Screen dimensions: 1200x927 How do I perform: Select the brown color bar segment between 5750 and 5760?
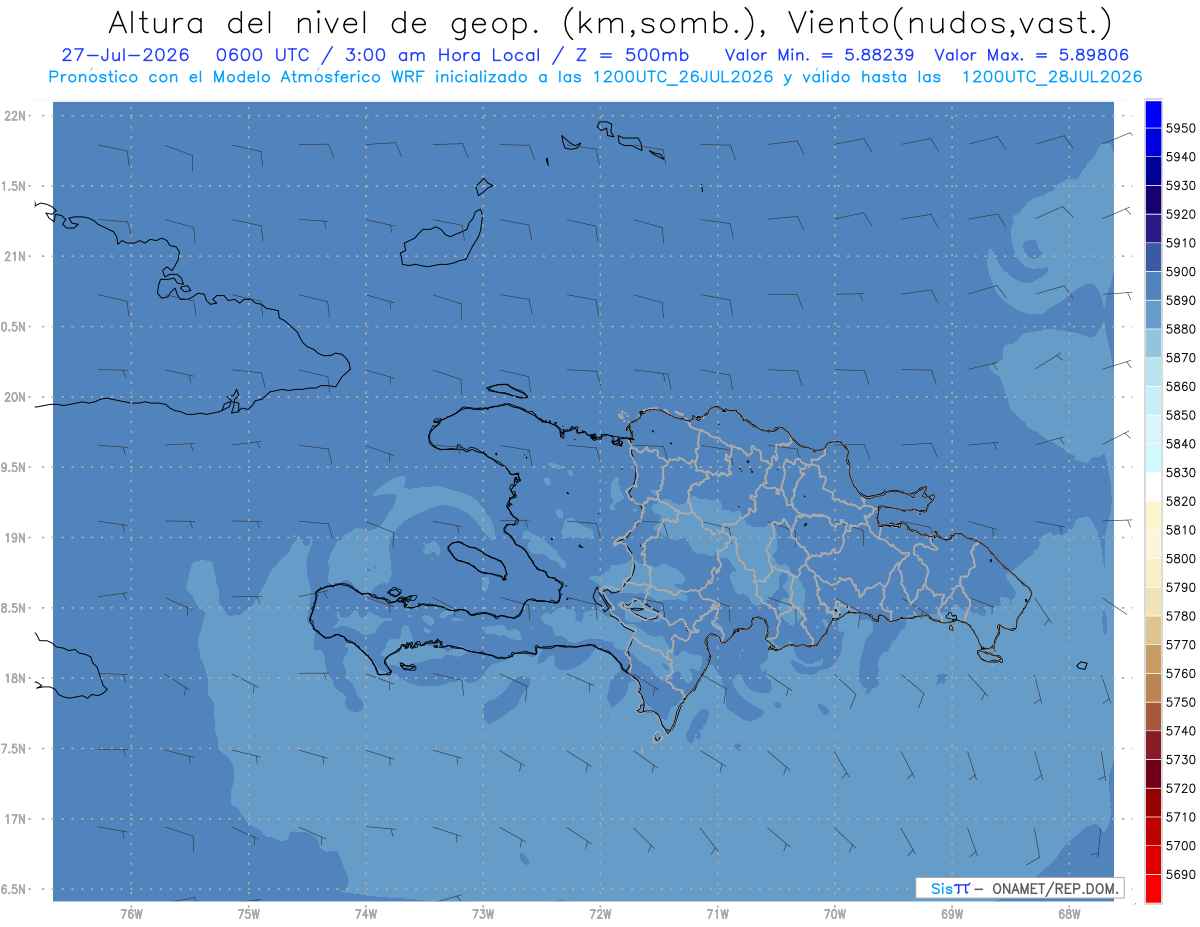click(x=1153, y=688)
